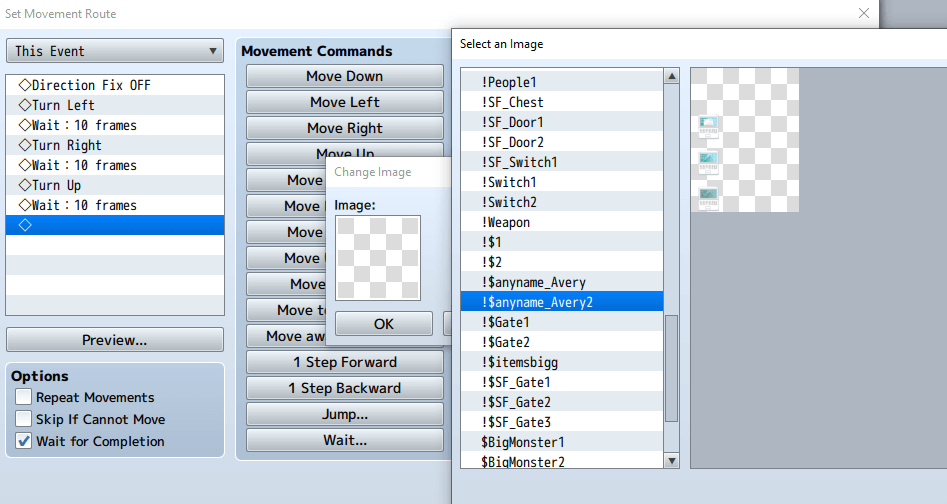Click the image list scrollbar thumb
Screen dimensions: 947x504
pos(672,368)
